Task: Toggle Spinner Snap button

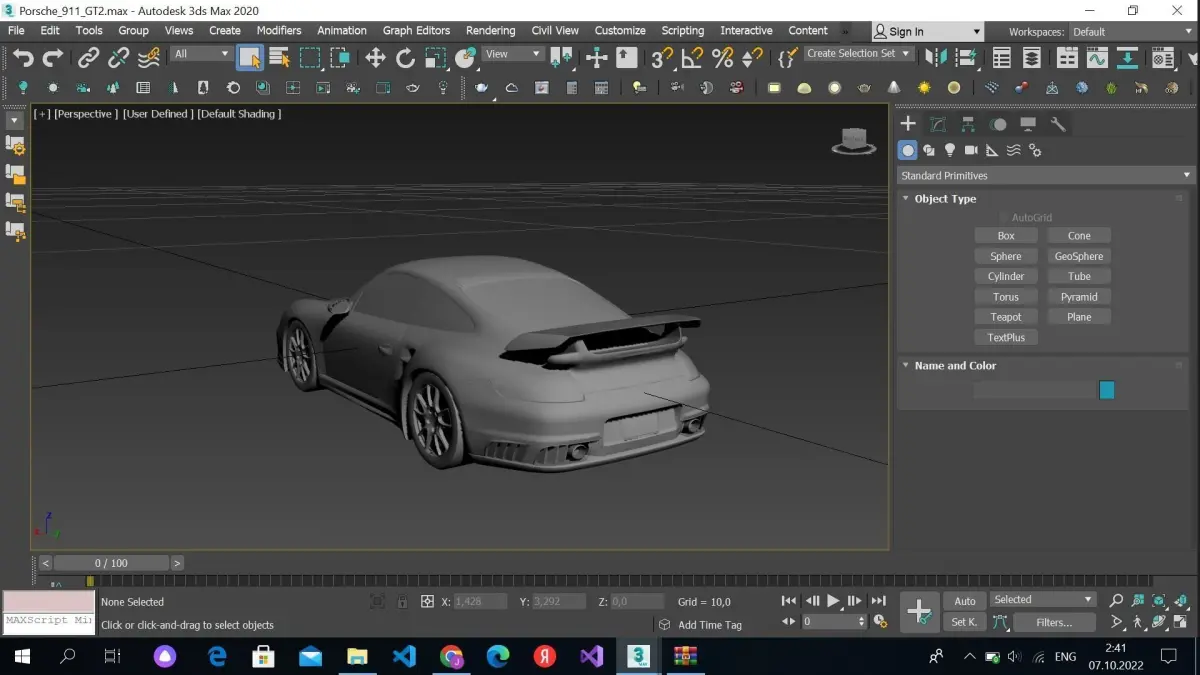Action: tap(752, 58)
